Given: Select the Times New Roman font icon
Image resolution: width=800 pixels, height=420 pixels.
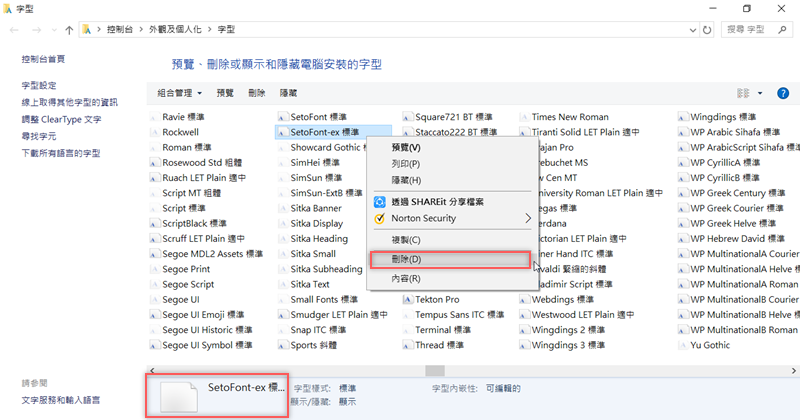Looking at the screenshot, I should pyautogui.click(x=523, y=117).
